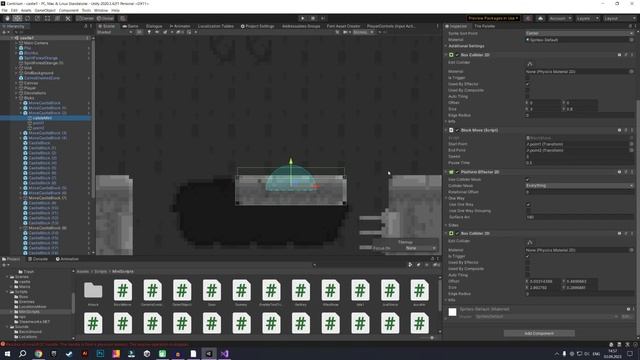Toggle Use One Way Grouping checkbox

pos(528,211)
